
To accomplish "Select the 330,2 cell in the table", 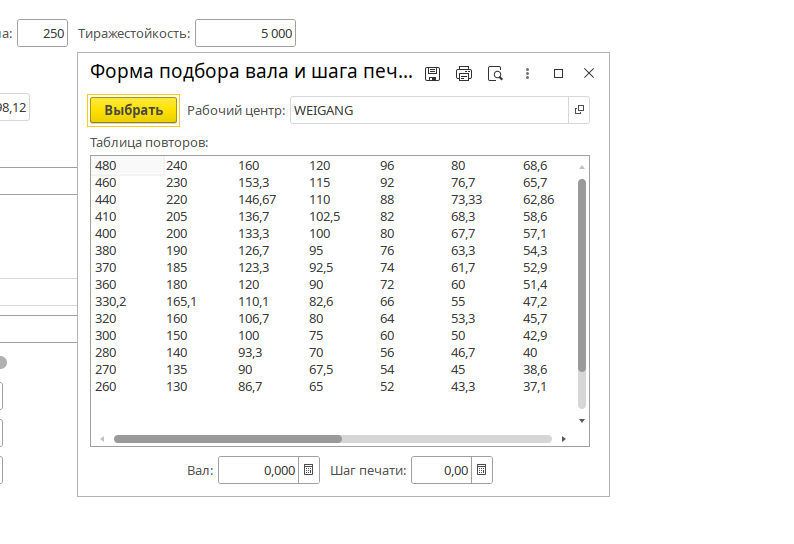I will [x=111, y=301].
